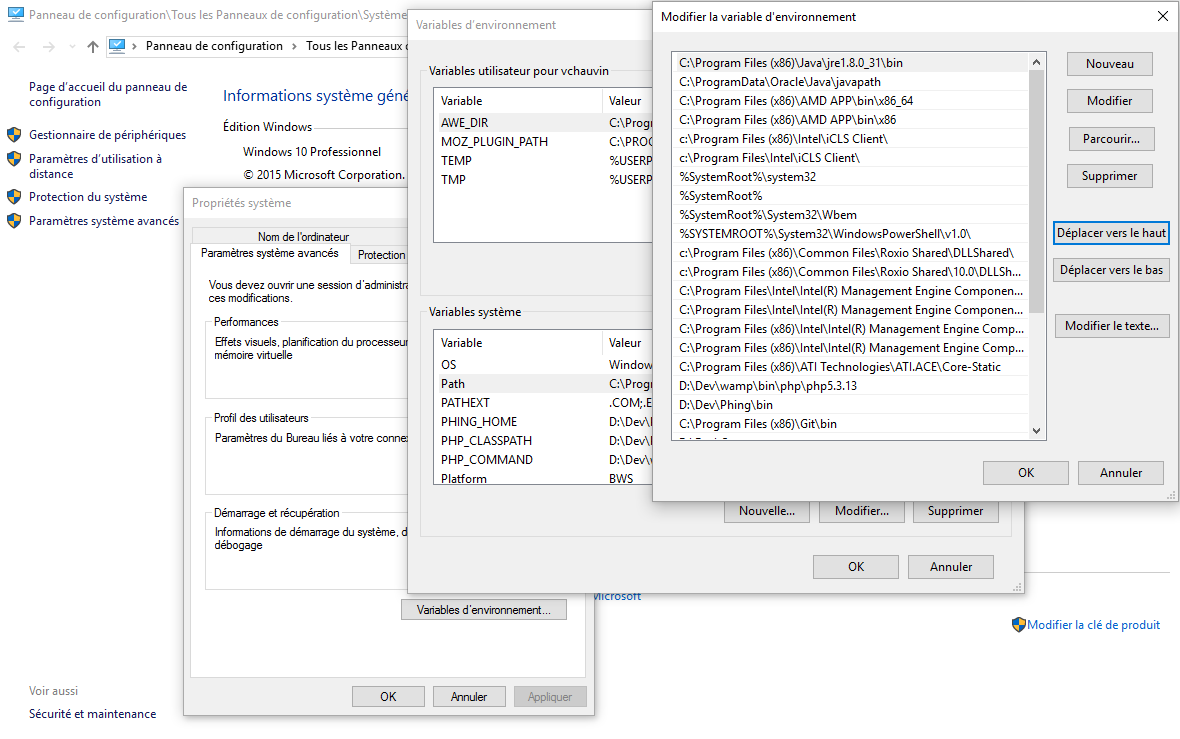This screenshot has height=739, width=1180.
Task: Click Tous les Panneaux breadcrumb segment
Action: (x=355, y=46)
